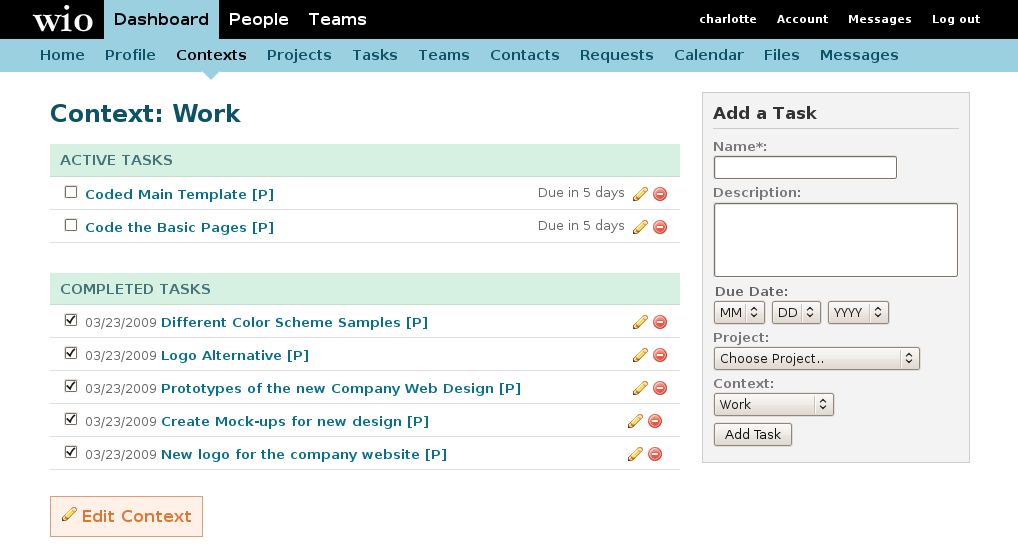Check the Coded Main Template checkbox

coord(71,192)
